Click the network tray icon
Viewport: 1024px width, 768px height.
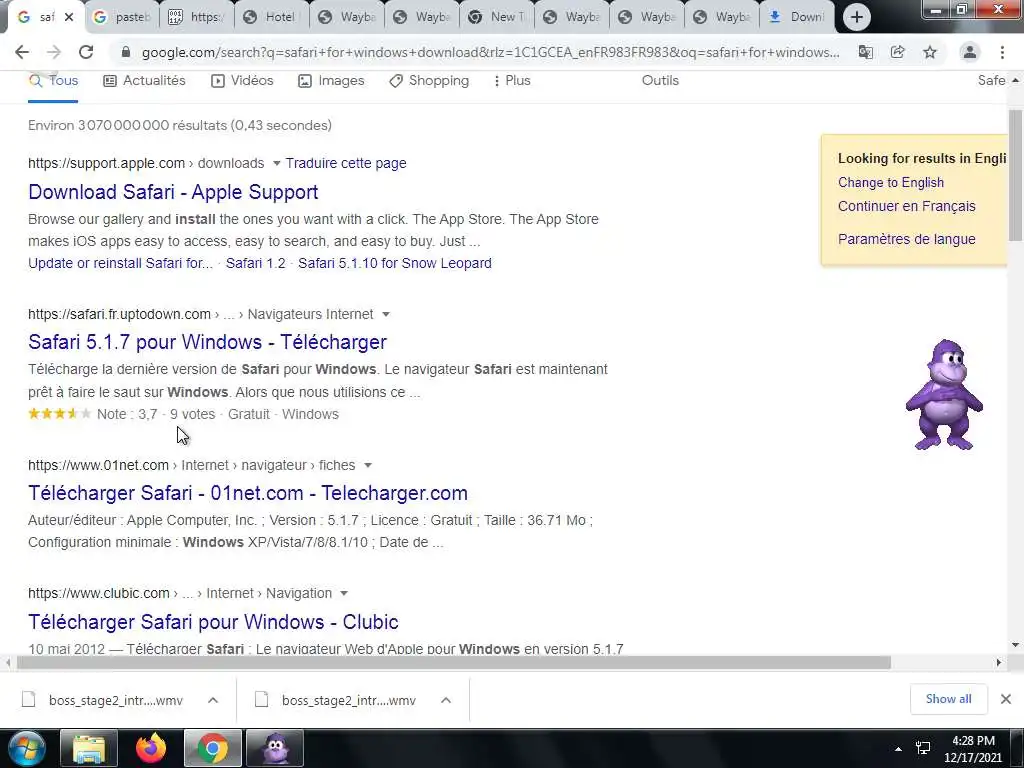click(x=923, y=749)
